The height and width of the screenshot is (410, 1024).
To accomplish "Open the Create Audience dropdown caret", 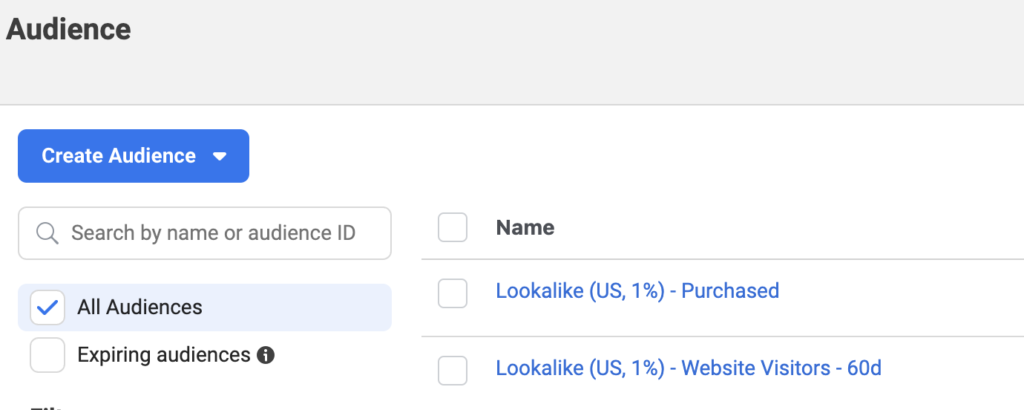I will [220, 157].
